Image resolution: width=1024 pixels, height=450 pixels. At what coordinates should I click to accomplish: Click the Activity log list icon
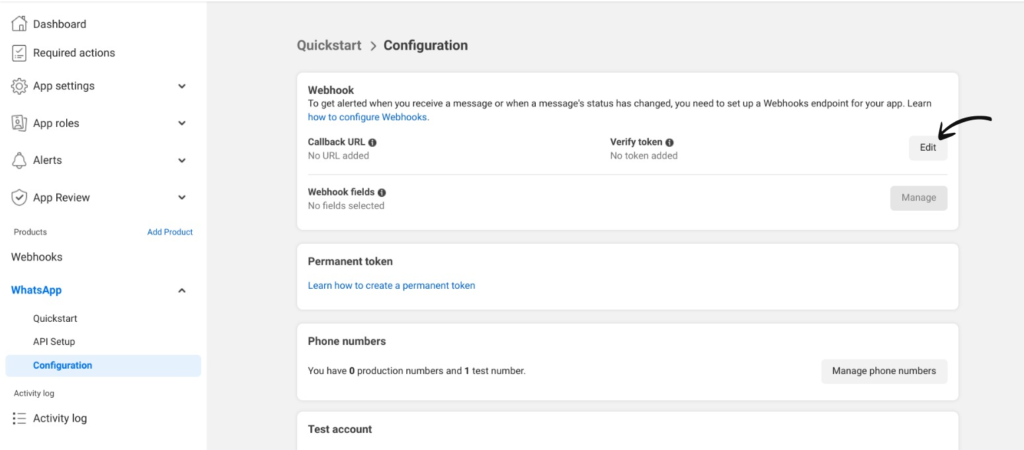coord(20,419)
